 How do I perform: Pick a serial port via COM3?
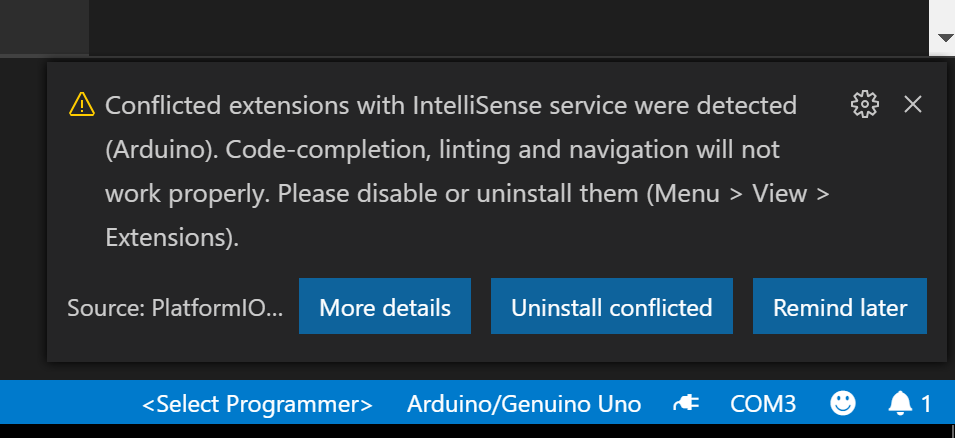[763, 404]
